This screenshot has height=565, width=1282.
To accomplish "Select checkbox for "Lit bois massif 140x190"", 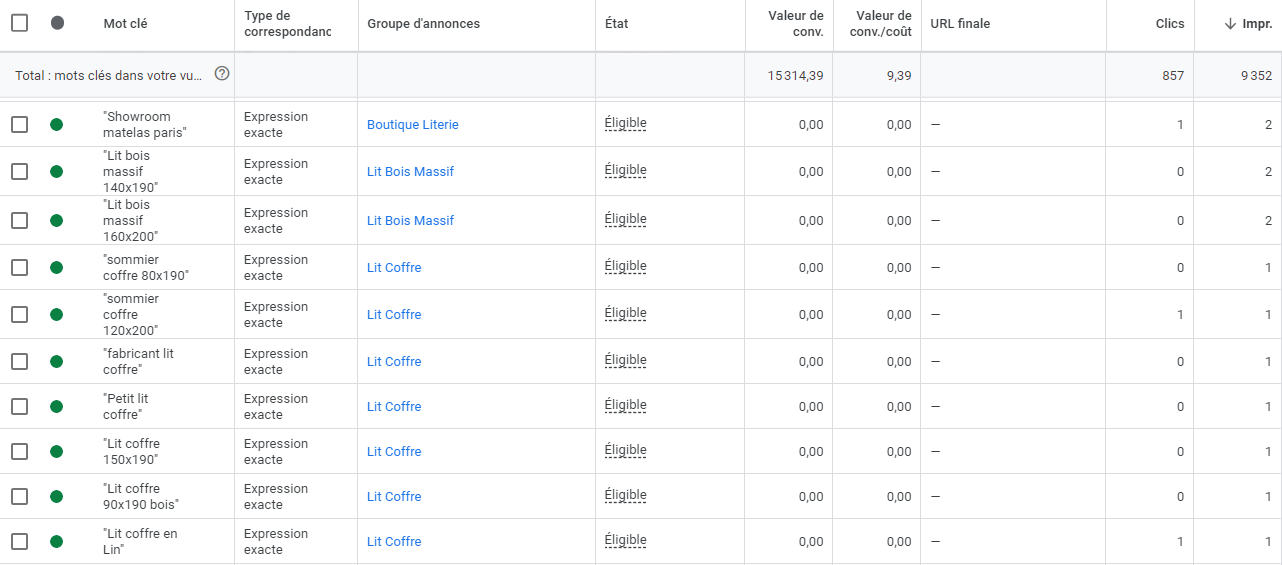I will click(19, 172).
